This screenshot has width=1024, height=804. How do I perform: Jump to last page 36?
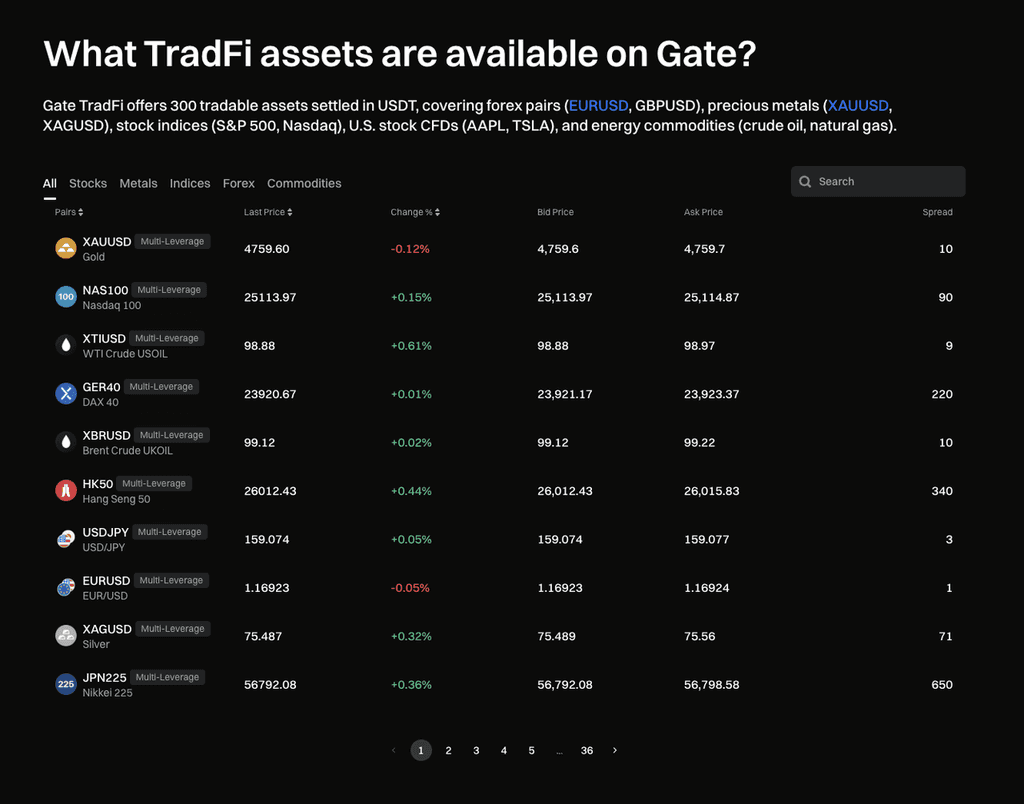[x=587, y=750]
